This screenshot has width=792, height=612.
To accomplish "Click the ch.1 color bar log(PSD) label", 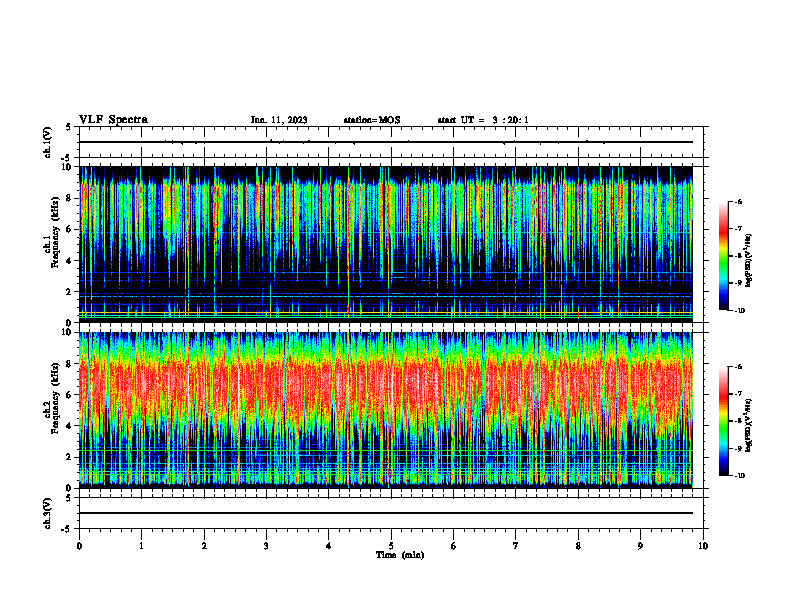I will click(x=749, y=260).
